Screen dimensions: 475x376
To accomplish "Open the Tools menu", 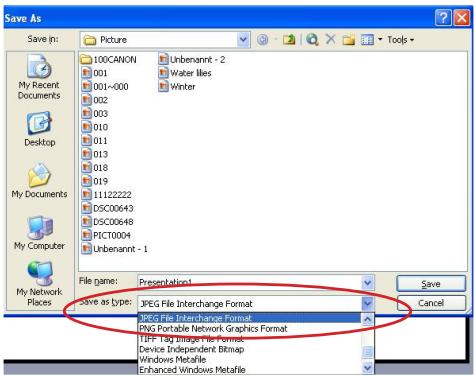I will 400,40.
